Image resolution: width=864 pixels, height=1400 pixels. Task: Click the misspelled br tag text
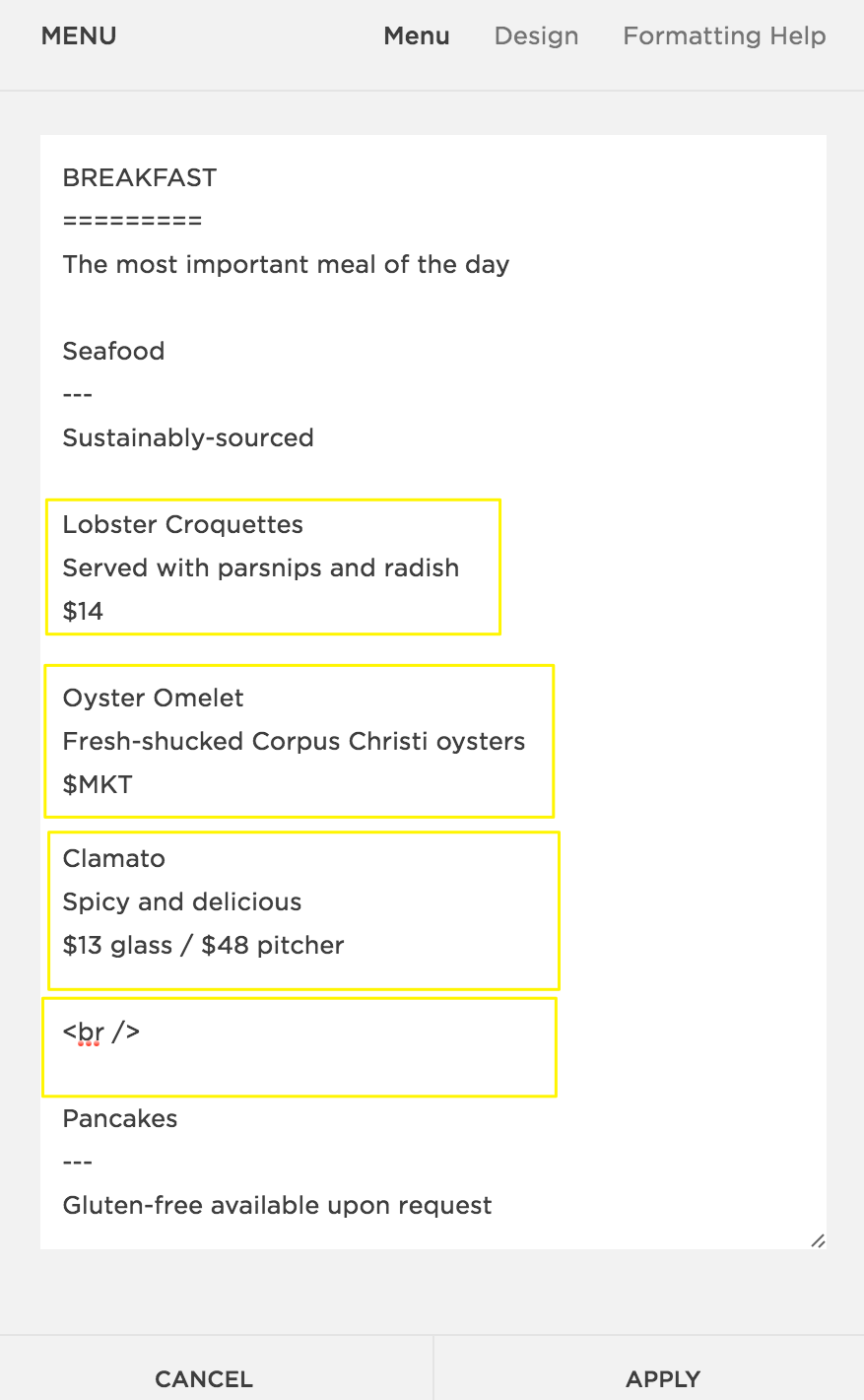[91, 1032]
